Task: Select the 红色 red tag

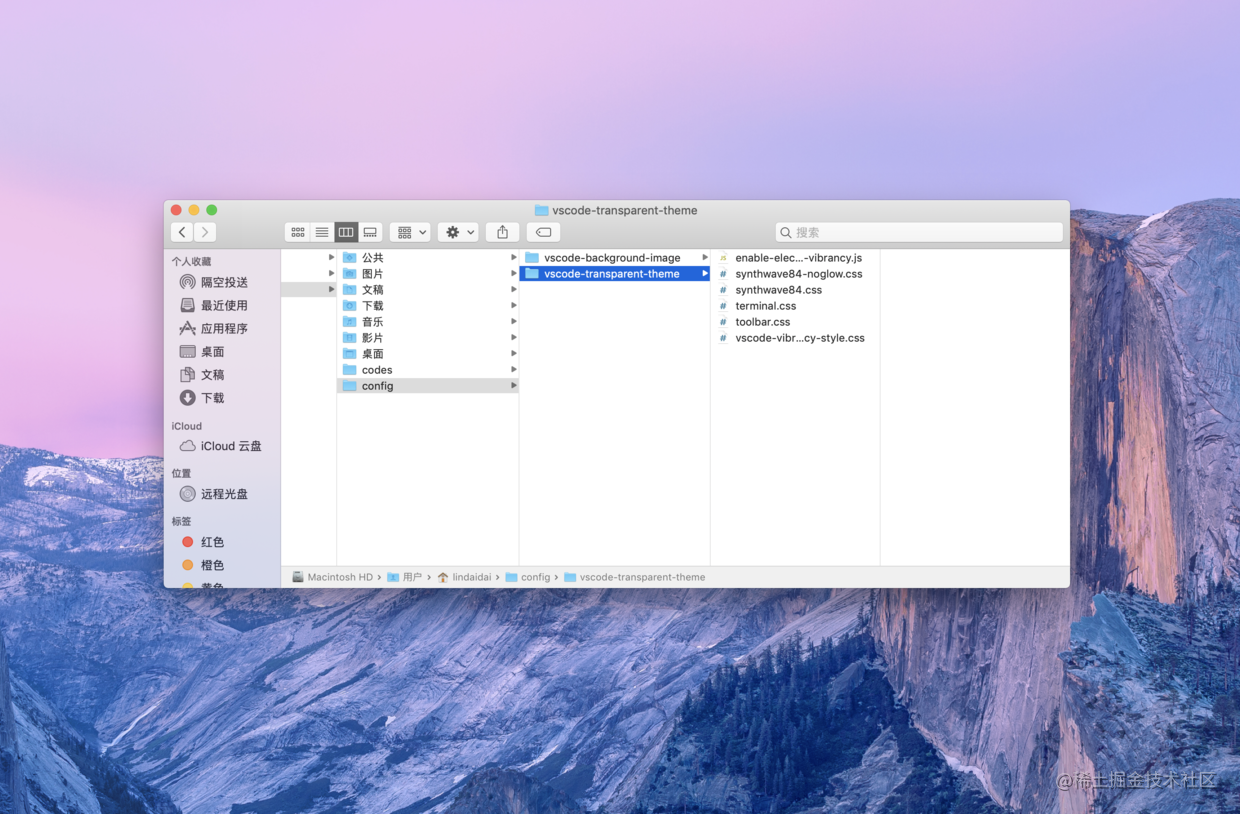Action: tap(203, 542)
